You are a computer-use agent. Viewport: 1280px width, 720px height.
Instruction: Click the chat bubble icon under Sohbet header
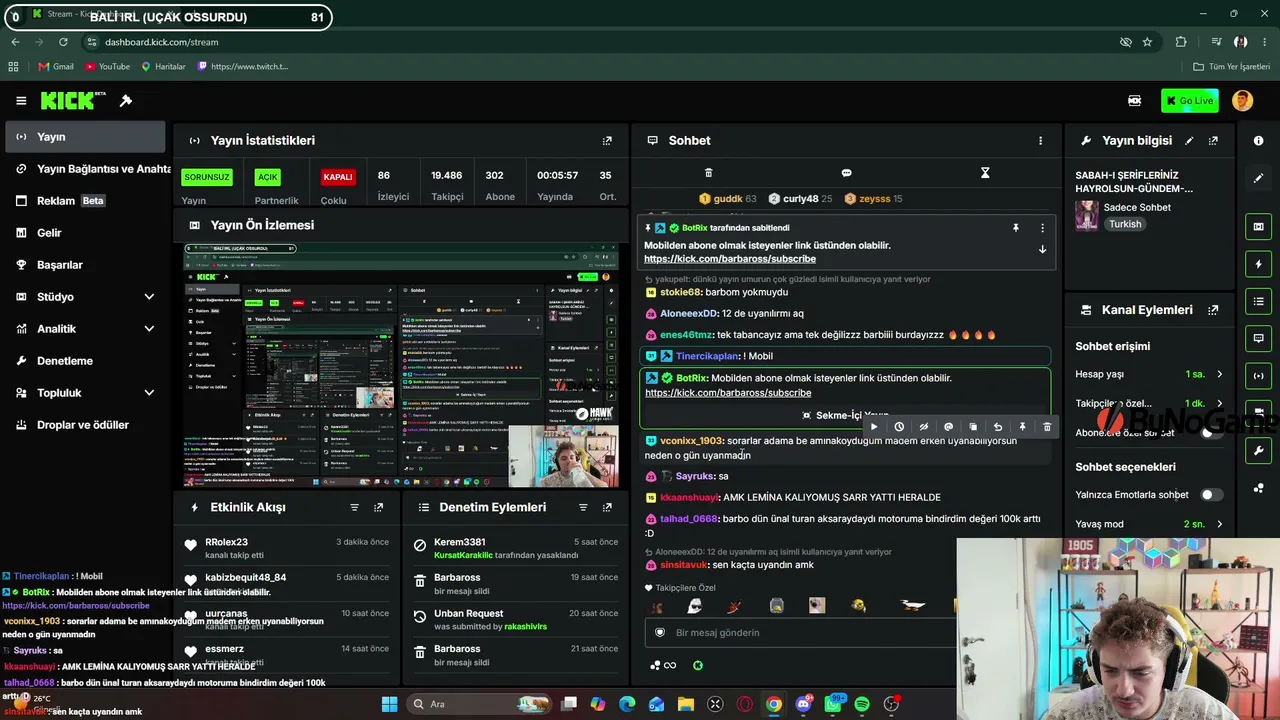(846, 173)
